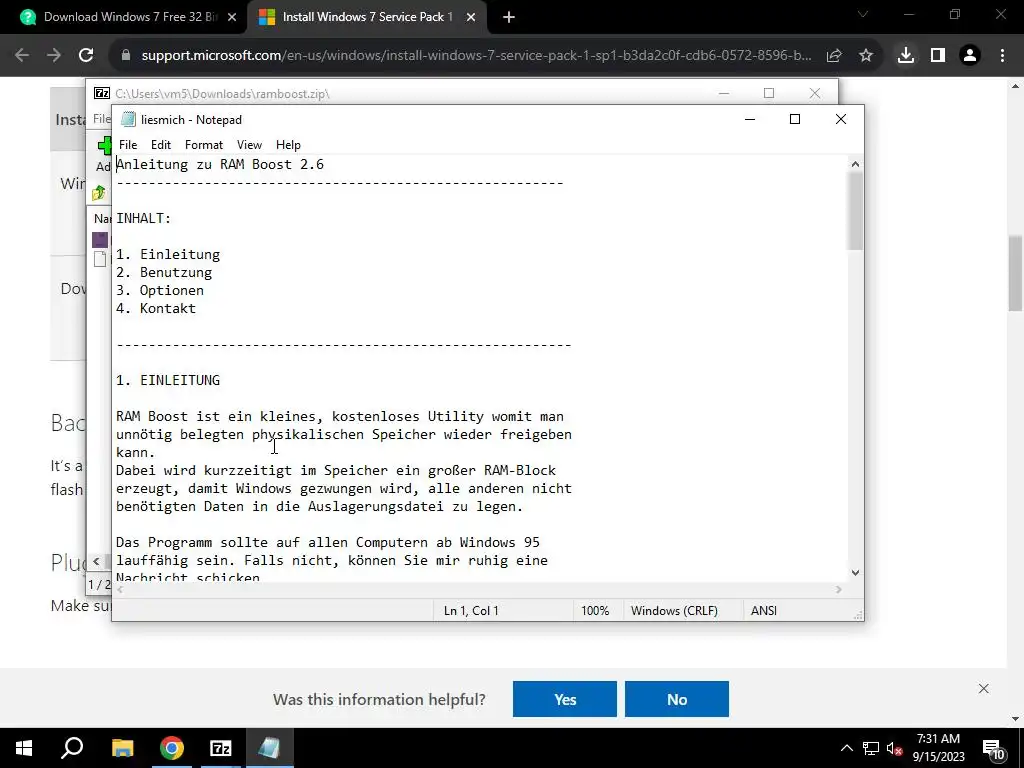Viewport: 1024px width, 768px height.
Task: Share this page via Chrome share icon
Action: click(834, 56)
